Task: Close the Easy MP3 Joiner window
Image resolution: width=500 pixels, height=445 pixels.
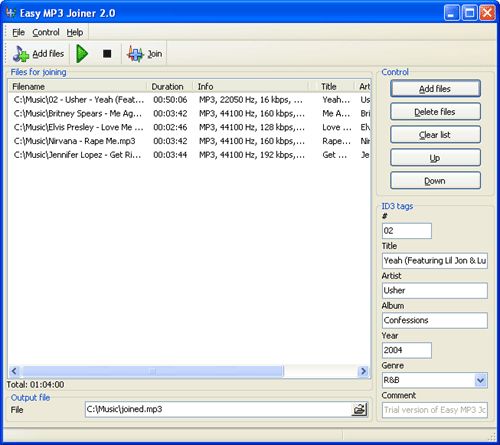Action: pos(487,13)
